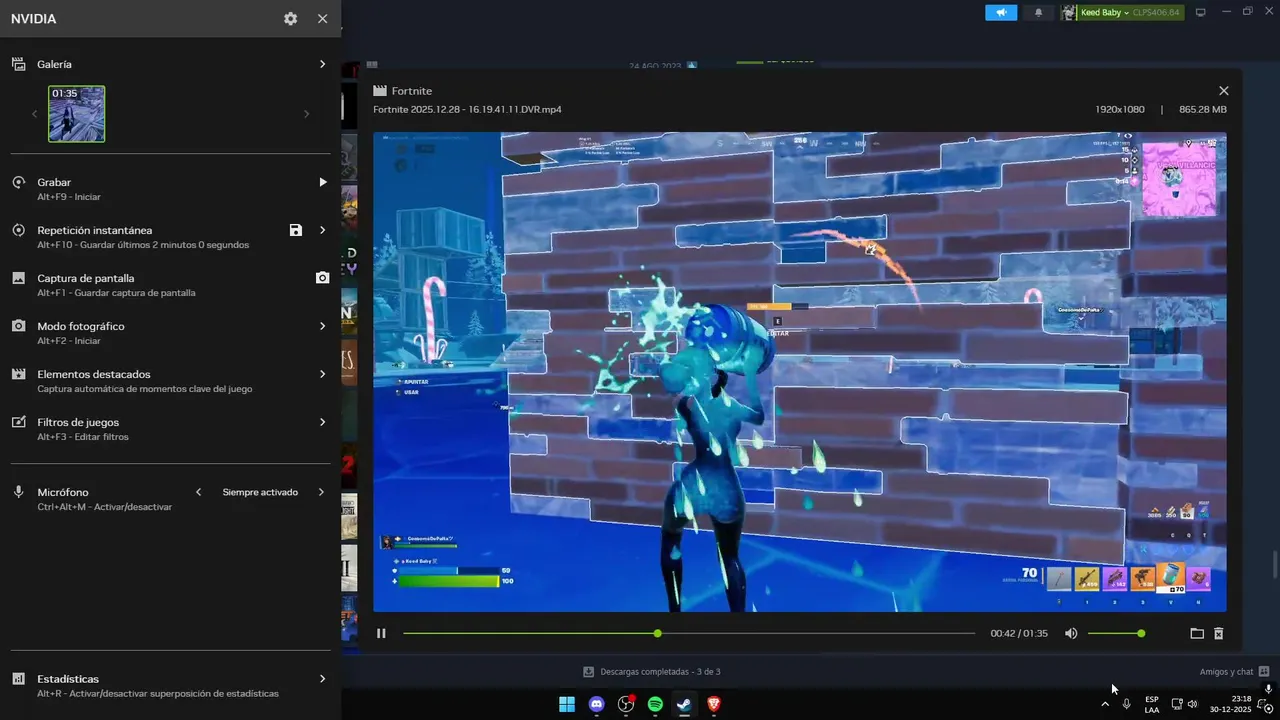The width and height of the screenshot is (1280, 720).
Task: Toggle the Estadísticas overlay entry
Action: click(170, 686)
